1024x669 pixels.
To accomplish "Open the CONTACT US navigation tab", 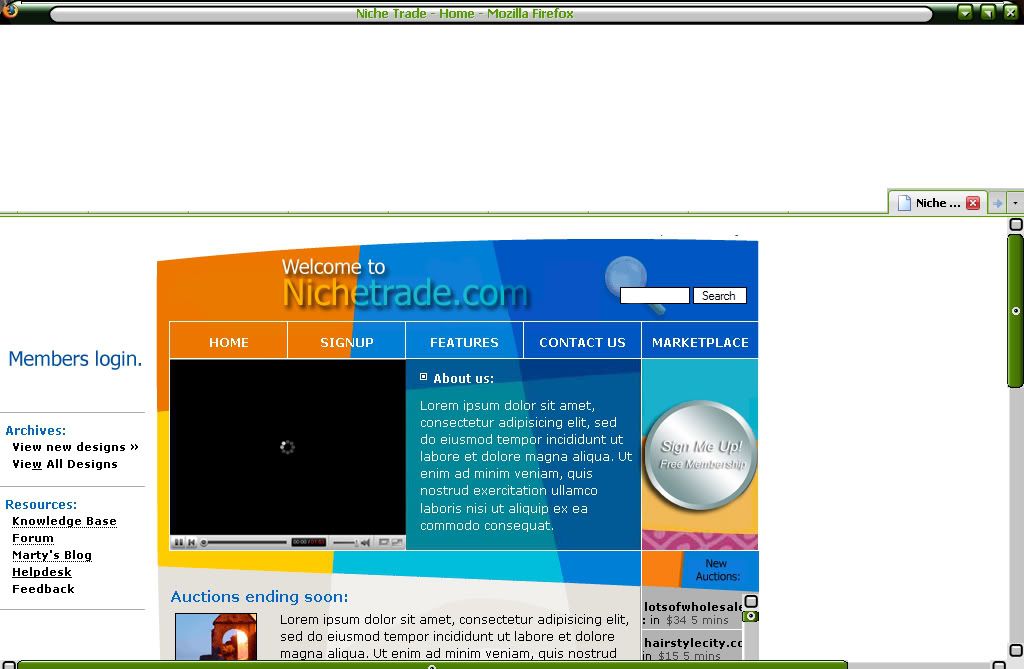I will [x=583, y=340].
